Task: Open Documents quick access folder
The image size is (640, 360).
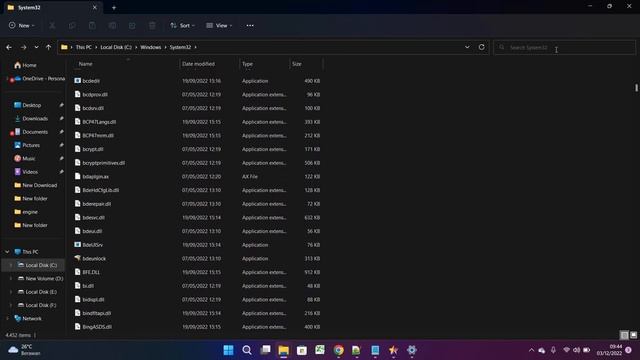Action: (x=31, y=132)
